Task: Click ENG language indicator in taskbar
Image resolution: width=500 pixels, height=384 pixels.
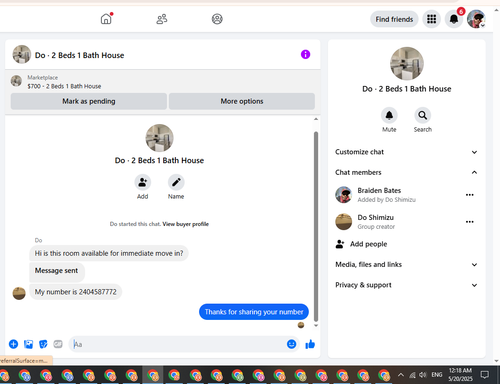Action: pyautogui.click(x=437, y=375)
